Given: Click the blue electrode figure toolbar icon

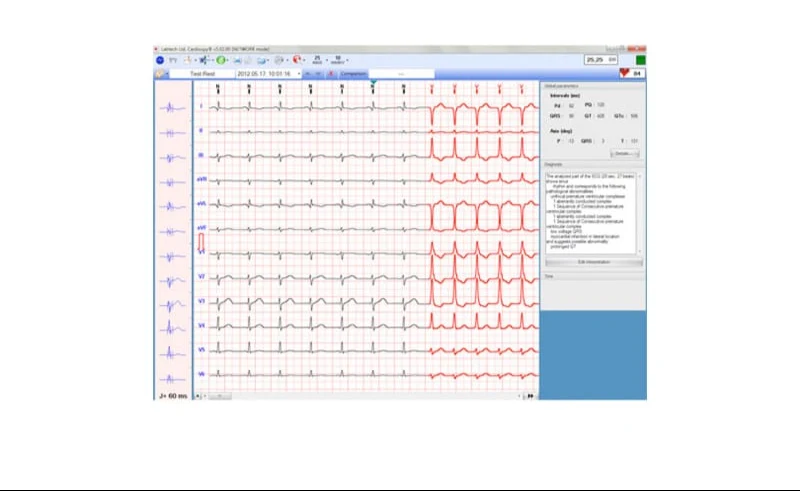Looking at the screenshot, I should pos(203,60).
